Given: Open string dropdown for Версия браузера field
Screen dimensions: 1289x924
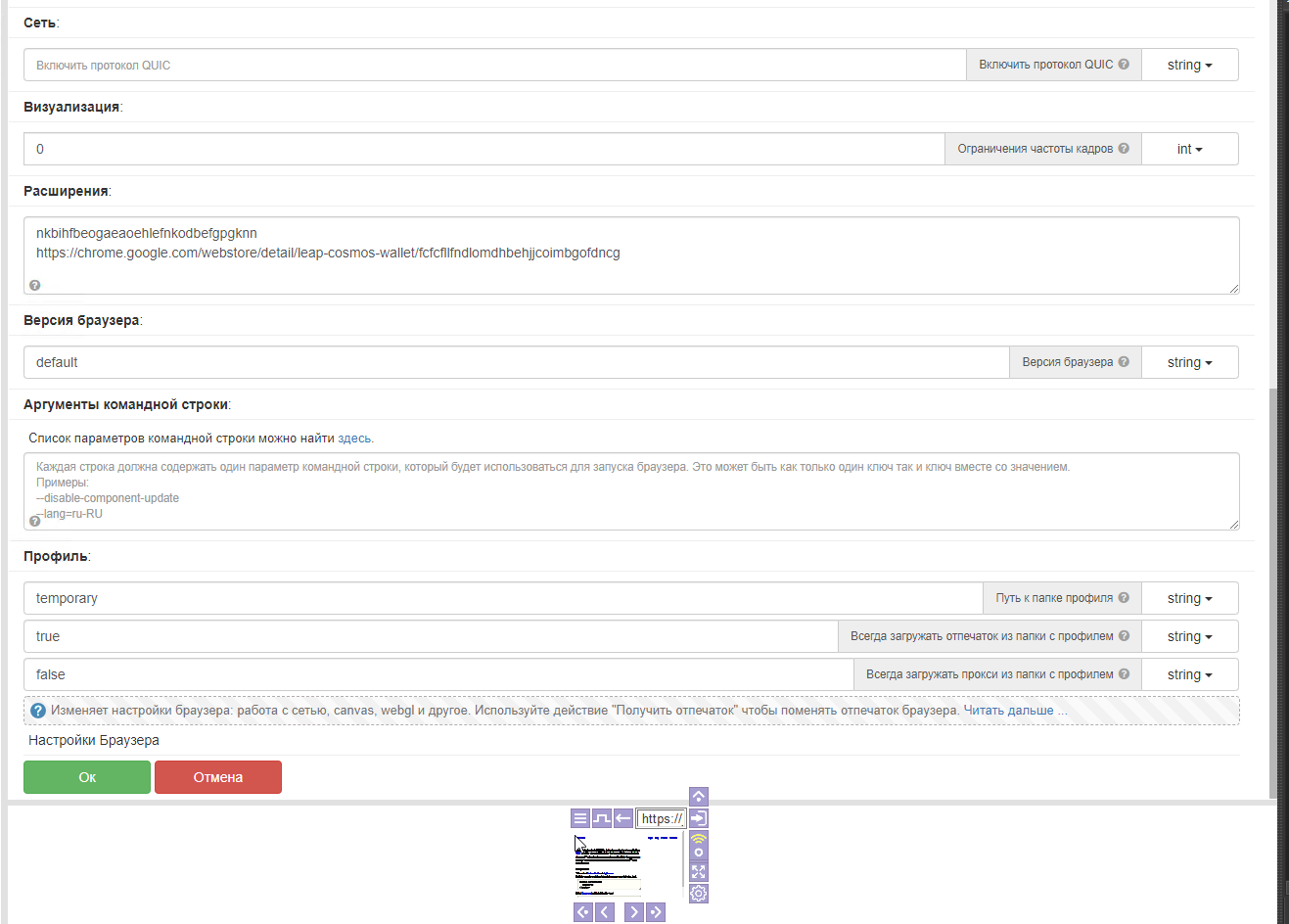Looking at the screenshot, I should pyautogui.click(x=1189, y=362).
